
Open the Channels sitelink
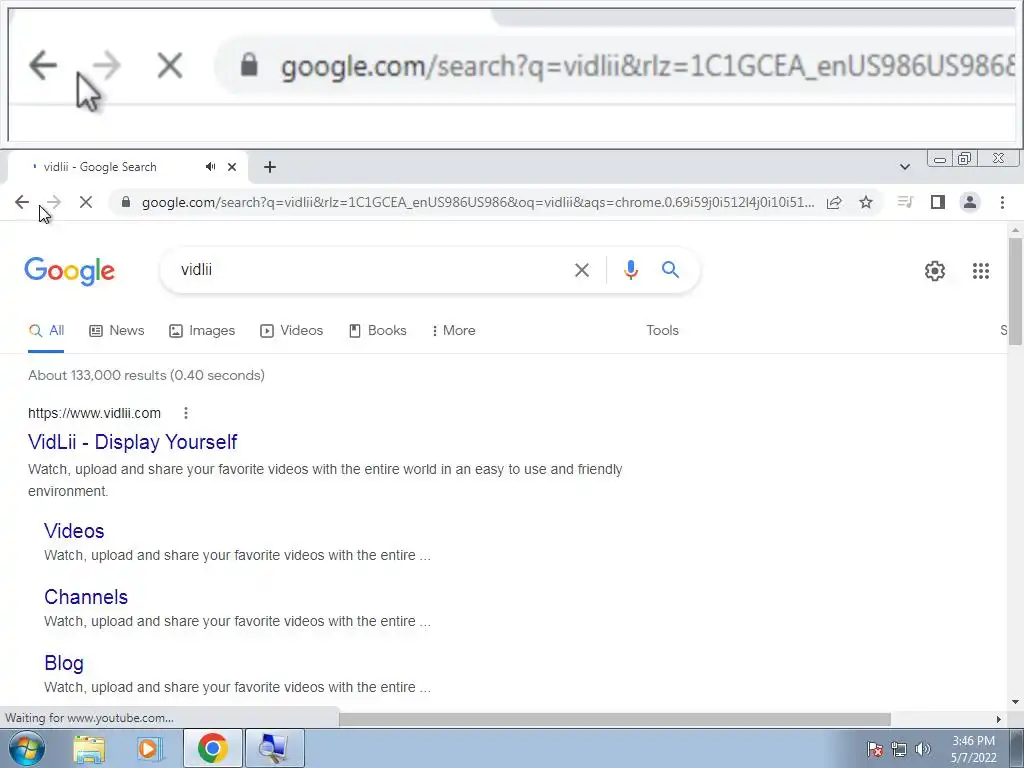[86, 597]
